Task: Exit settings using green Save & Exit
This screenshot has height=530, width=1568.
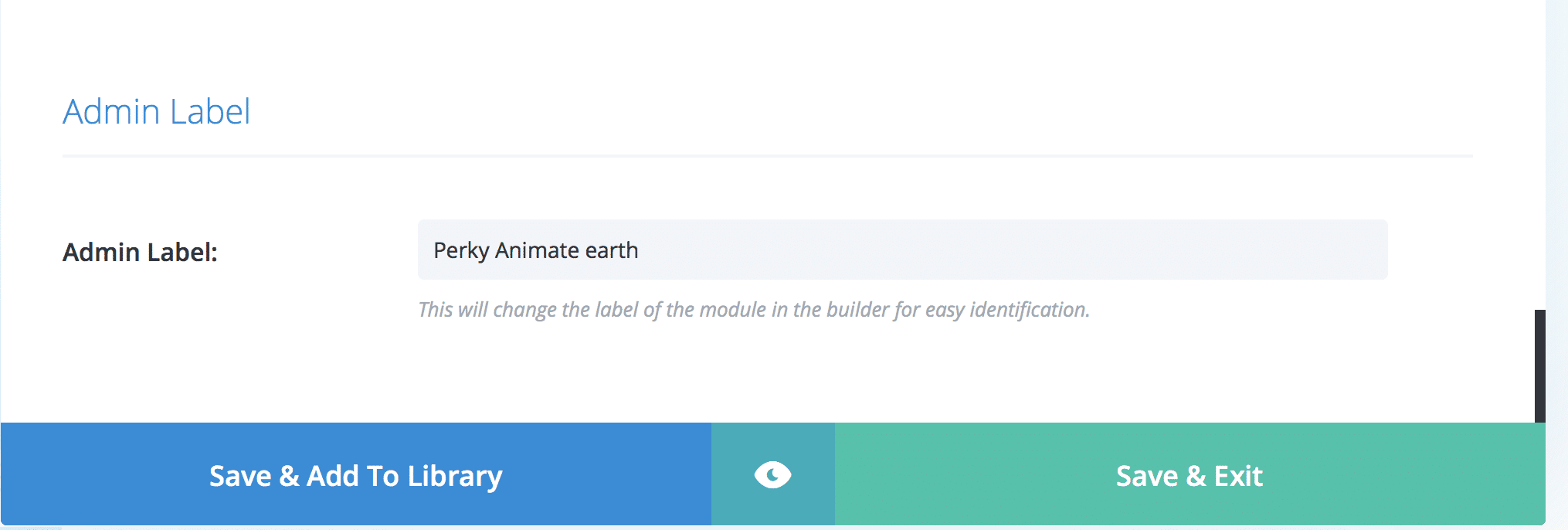Action: 1190,474
